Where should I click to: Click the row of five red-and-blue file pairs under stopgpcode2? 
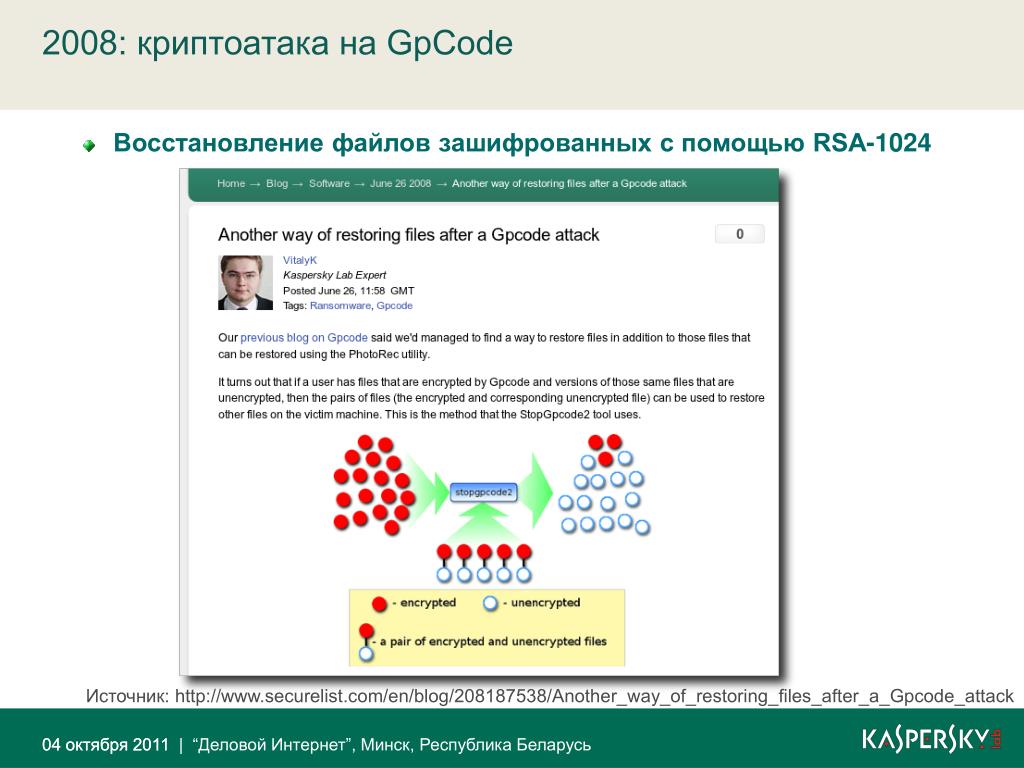pos(484,564)
